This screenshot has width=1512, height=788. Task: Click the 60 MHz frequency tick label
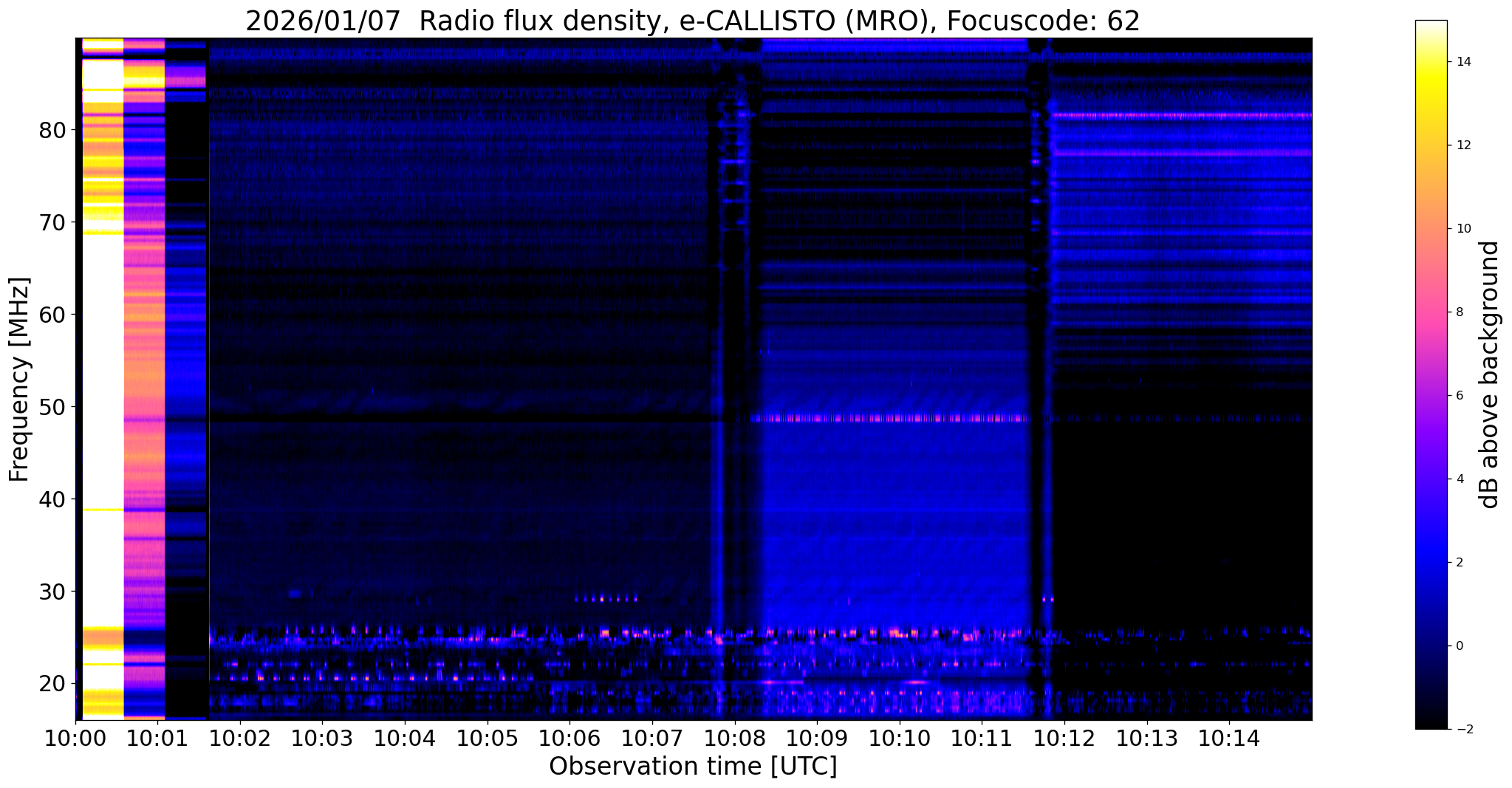point(52,315)
